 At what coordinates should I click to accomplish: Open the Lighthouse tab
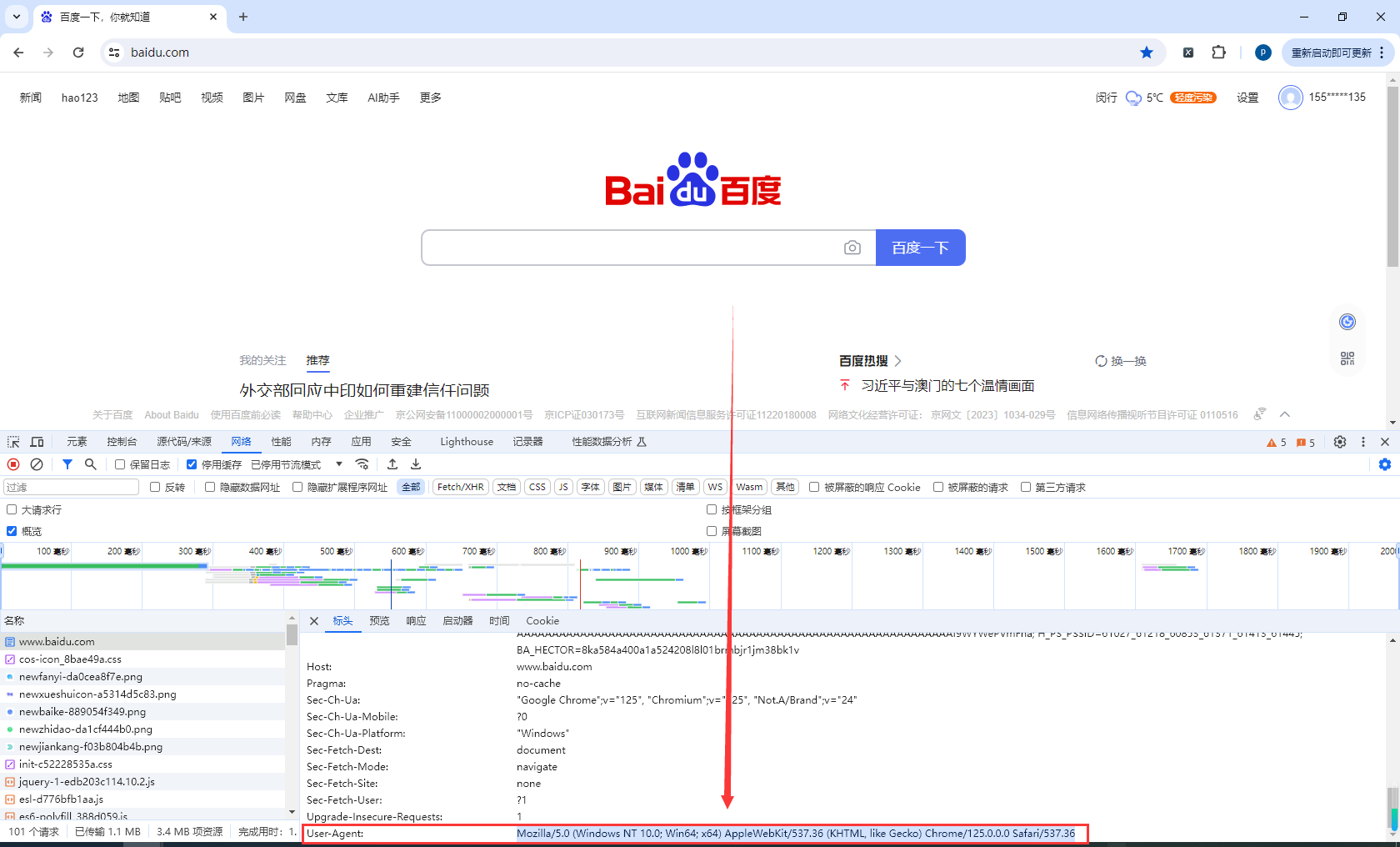tap(467, 442)
